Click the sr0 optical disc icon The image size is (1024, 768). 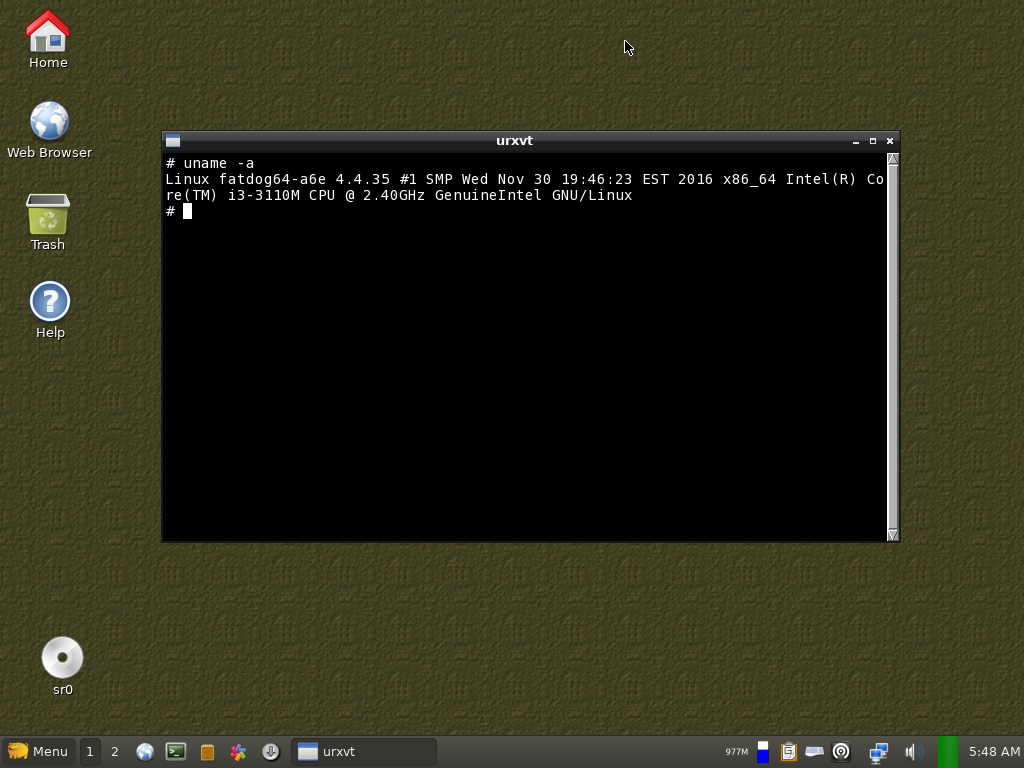62,658
